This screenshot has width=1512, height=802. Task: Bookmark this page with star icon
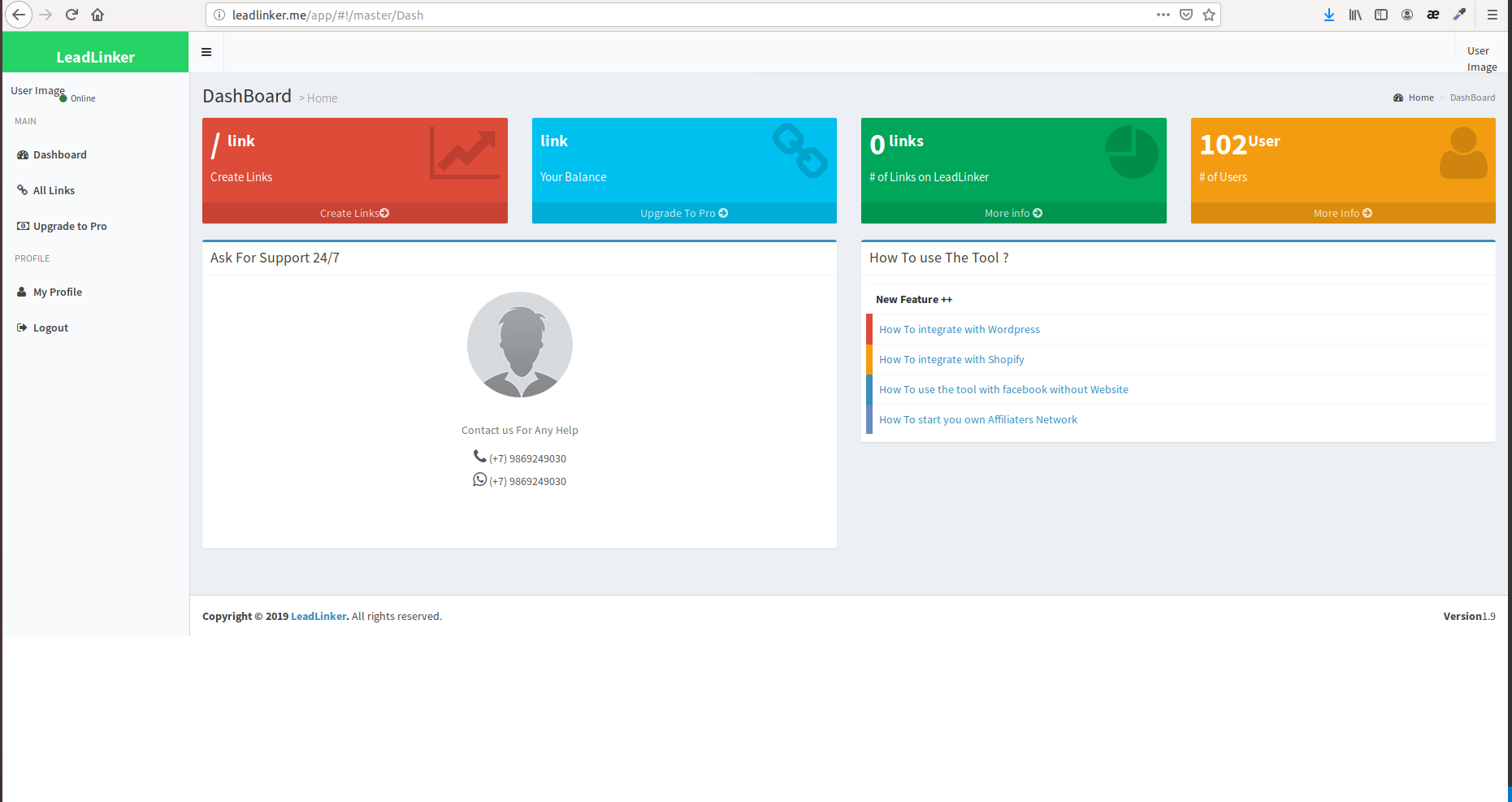1209,15
